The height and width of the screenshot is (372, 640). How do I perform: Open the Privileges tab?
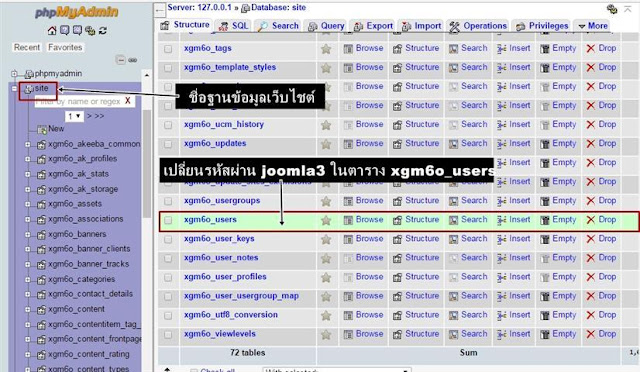pos(542,26)
